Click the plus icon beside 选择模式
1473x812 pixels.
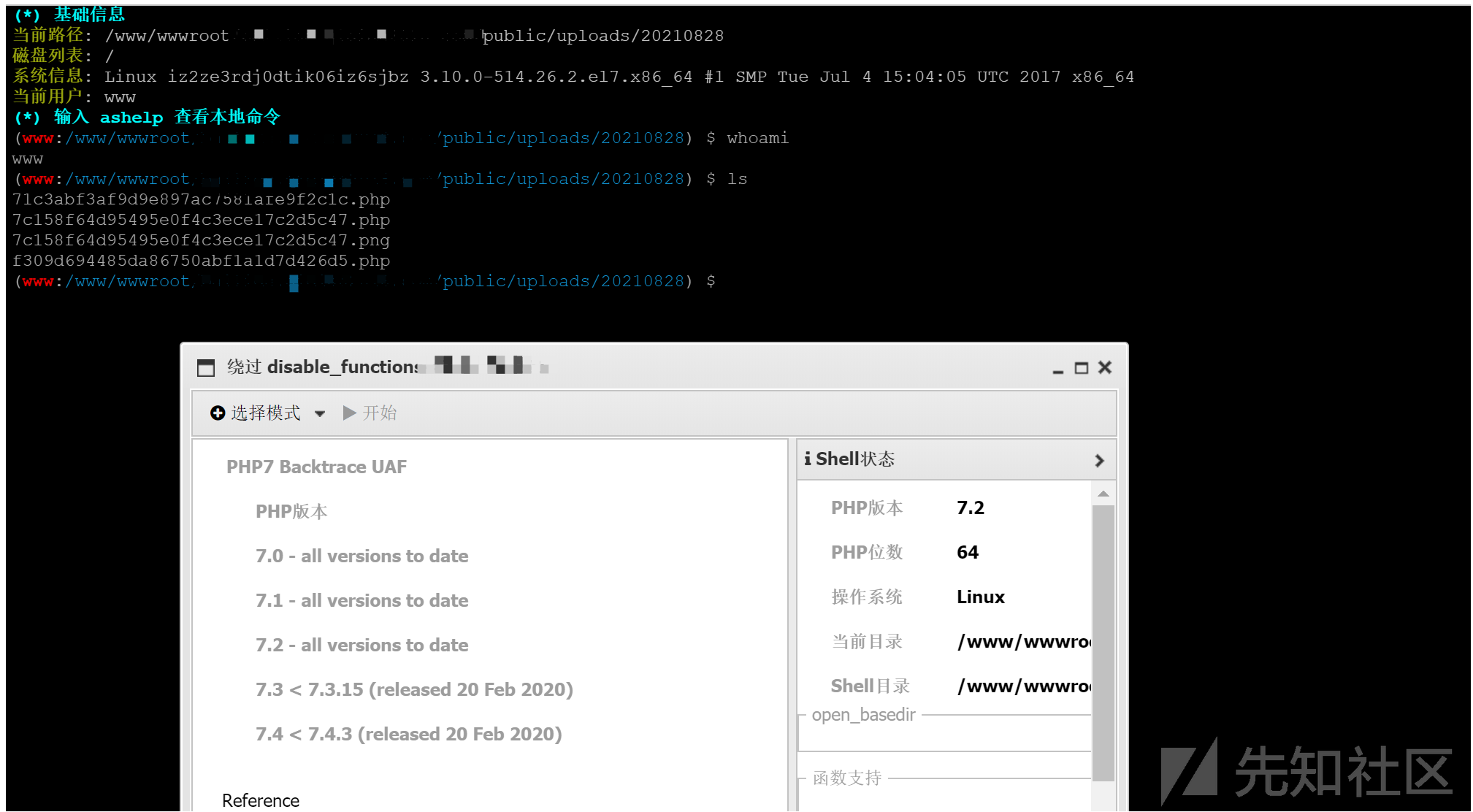[217, 413]
